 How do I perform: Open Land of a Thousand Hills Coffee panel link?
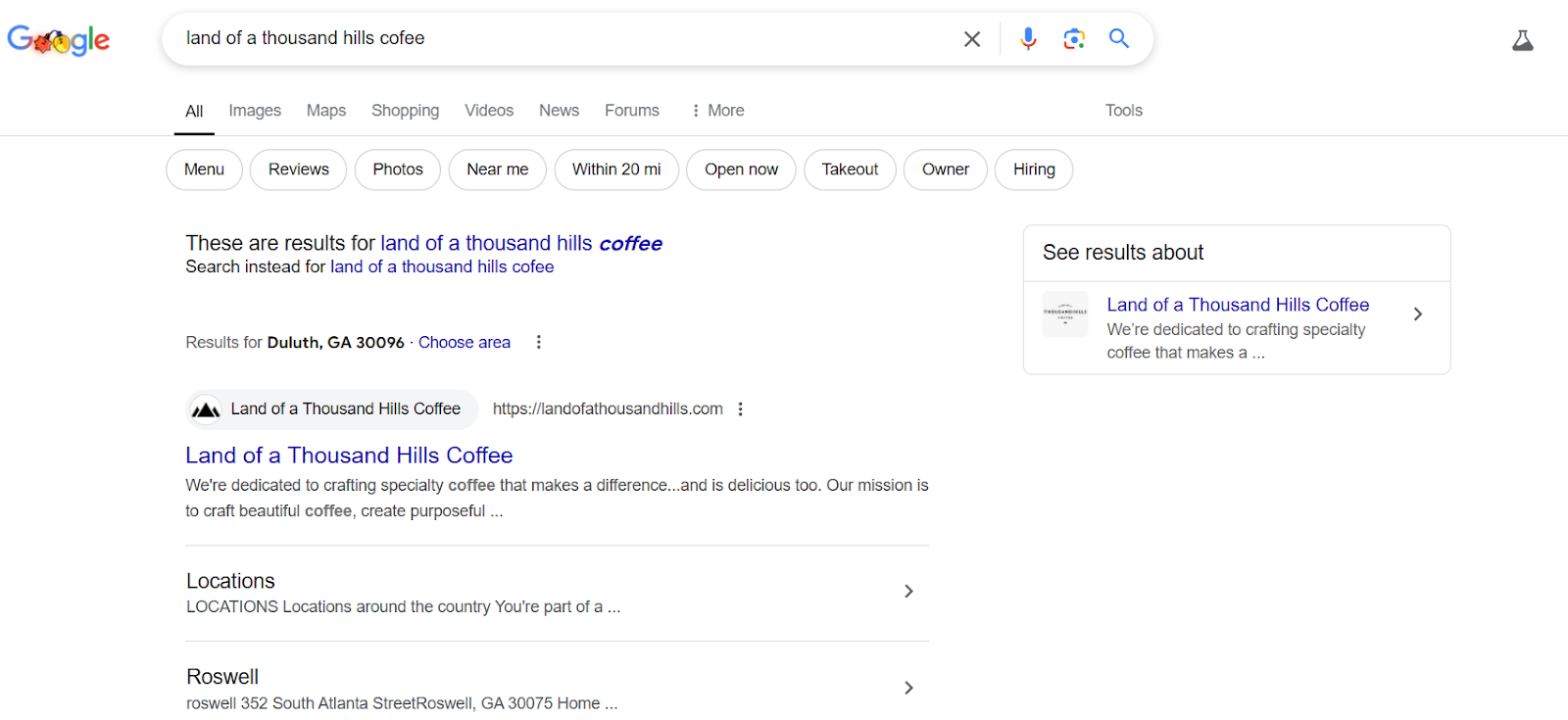(x=1238, y=305)
